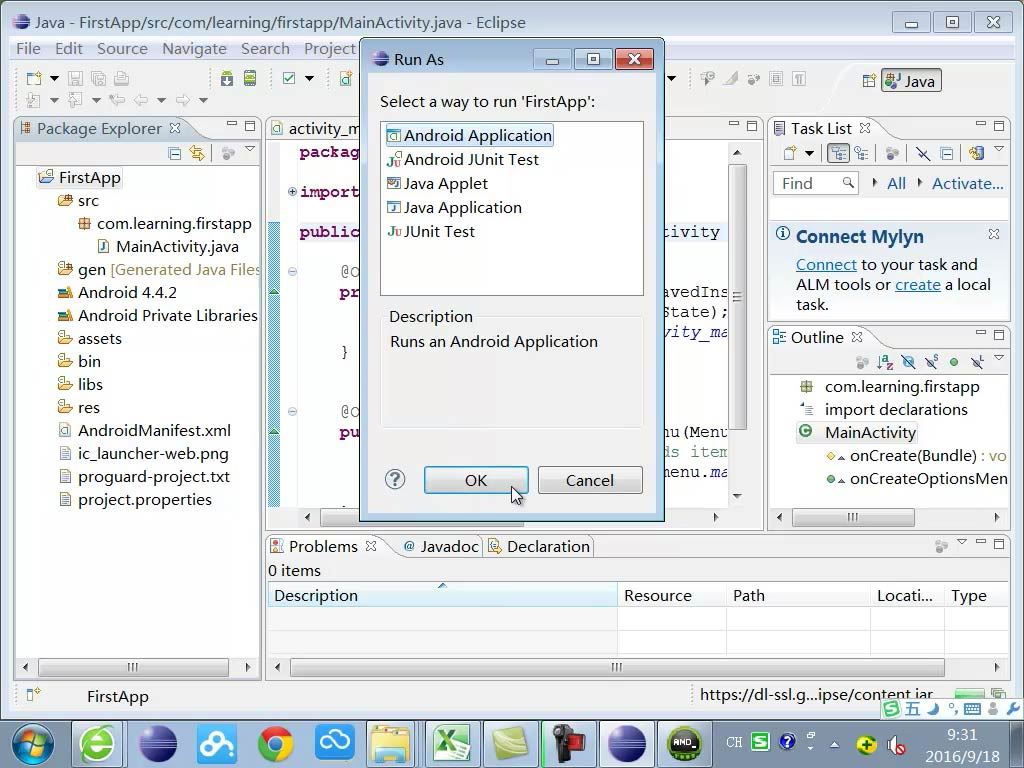
Task: Click the Find field in Task List
Action: 814,184
